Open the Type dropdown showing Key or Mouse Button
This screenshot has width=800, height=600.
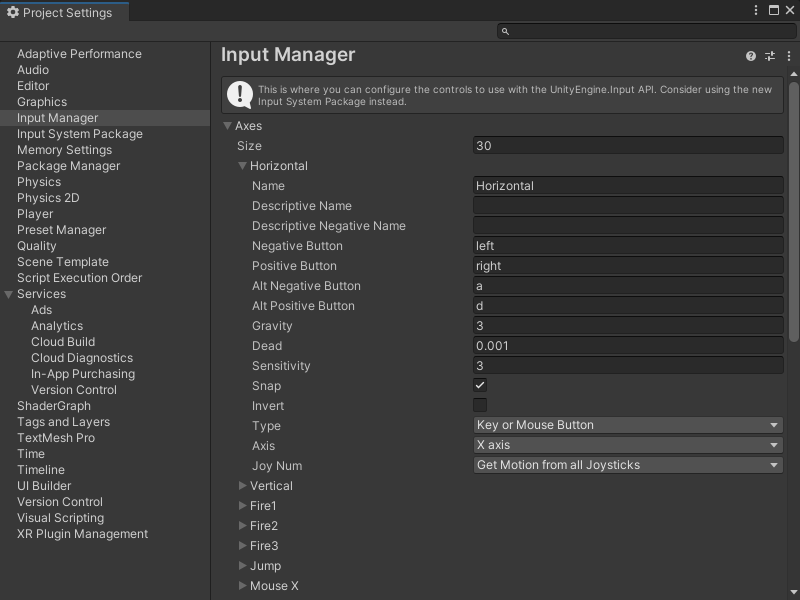click(x=628, y=425)
